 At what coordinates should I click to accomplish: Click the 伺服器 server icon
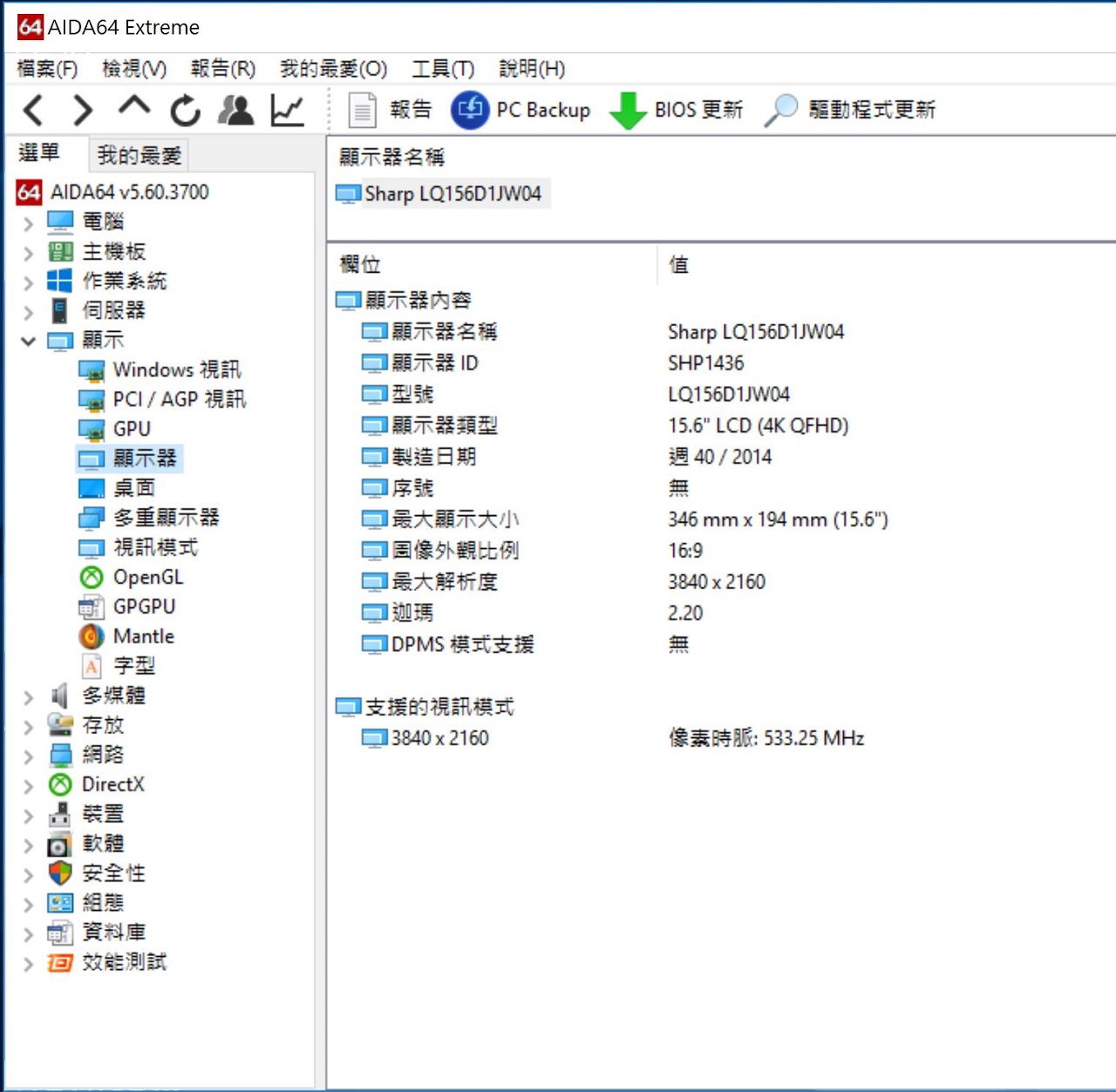click(60, 310)
